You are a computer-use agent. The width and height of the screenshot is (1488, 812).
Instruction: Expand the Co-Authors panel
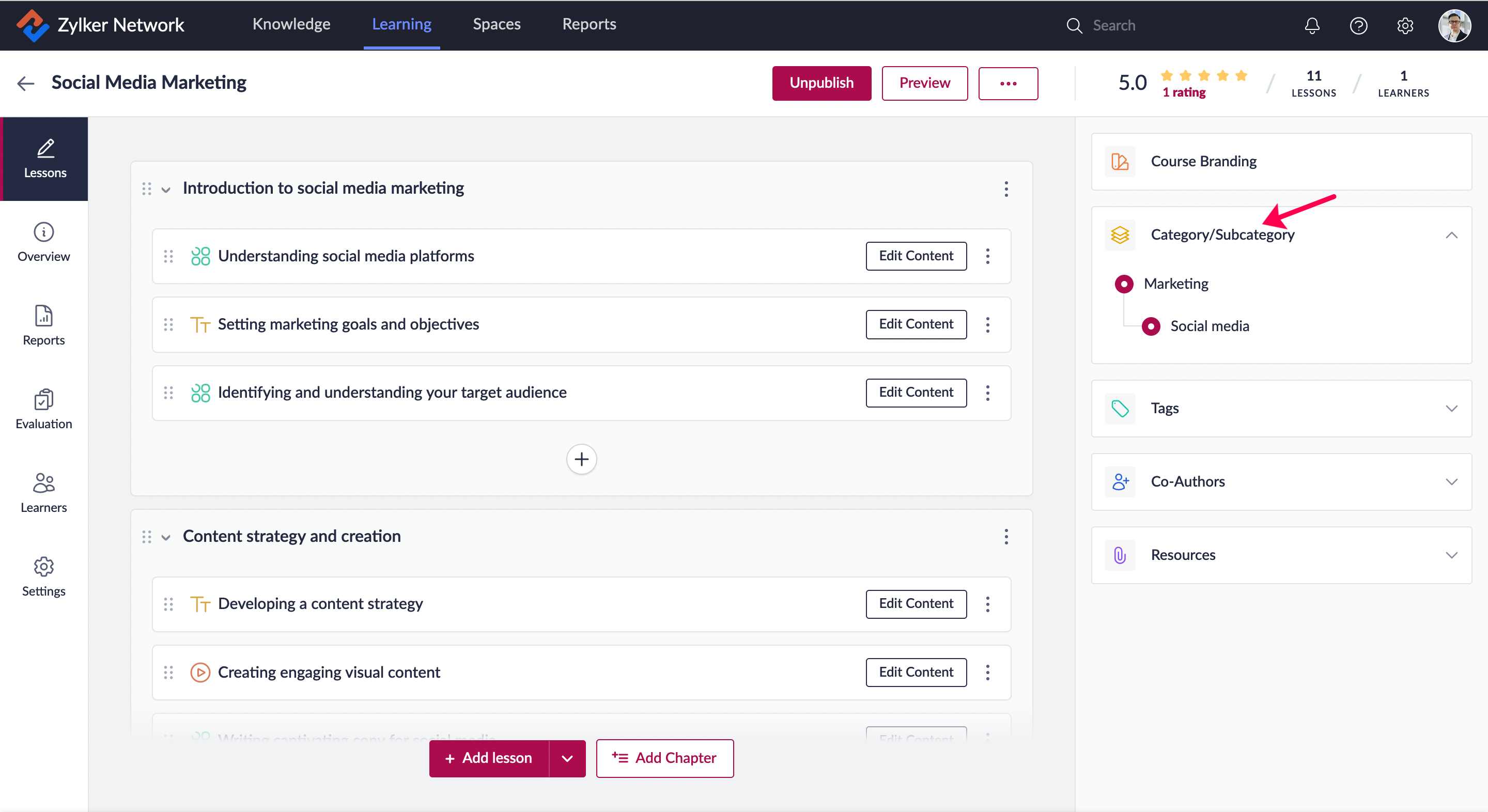coord(1451,481)
